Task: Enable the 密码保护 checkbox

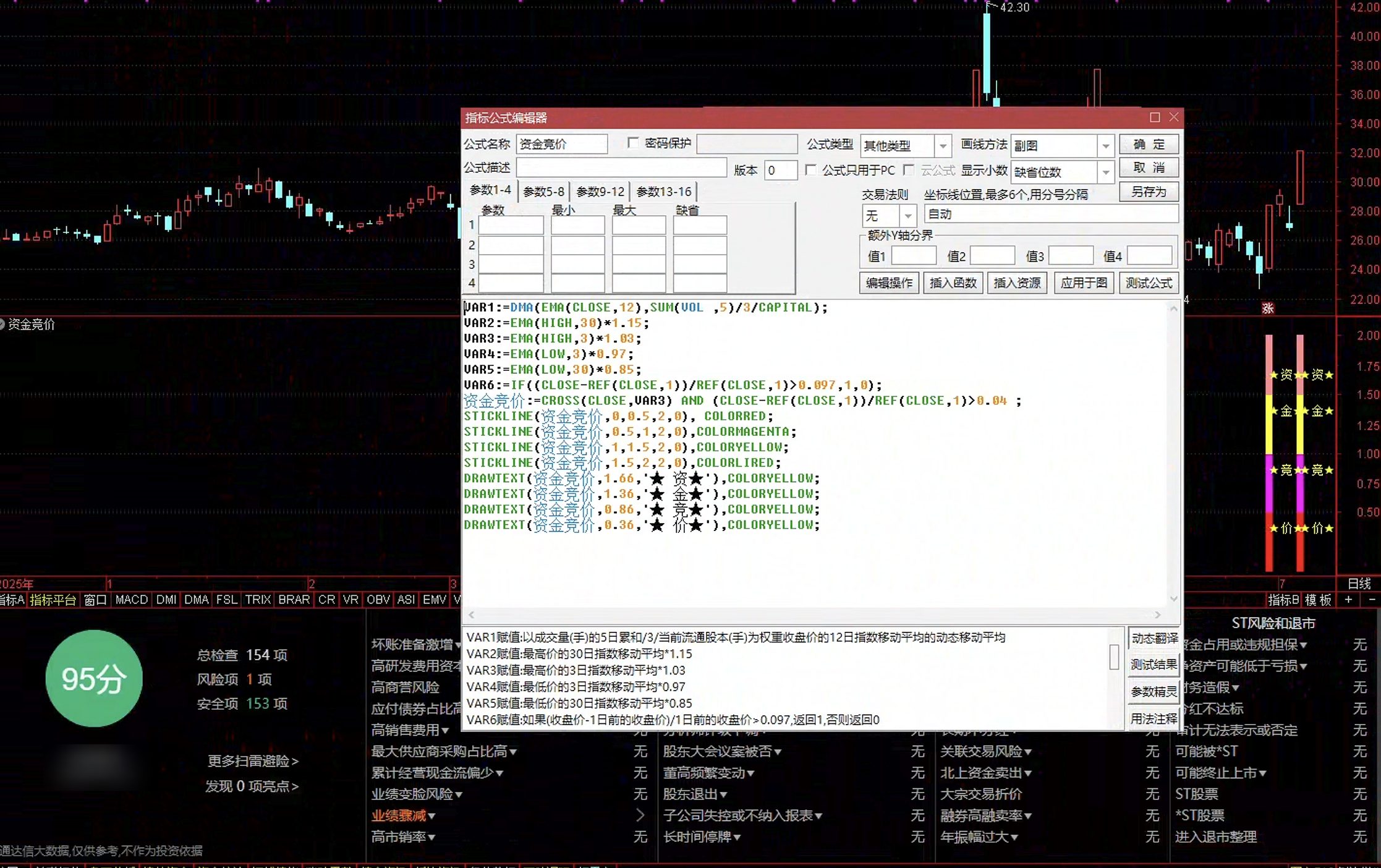Action: pyautogui.click(x=633, y=143)
